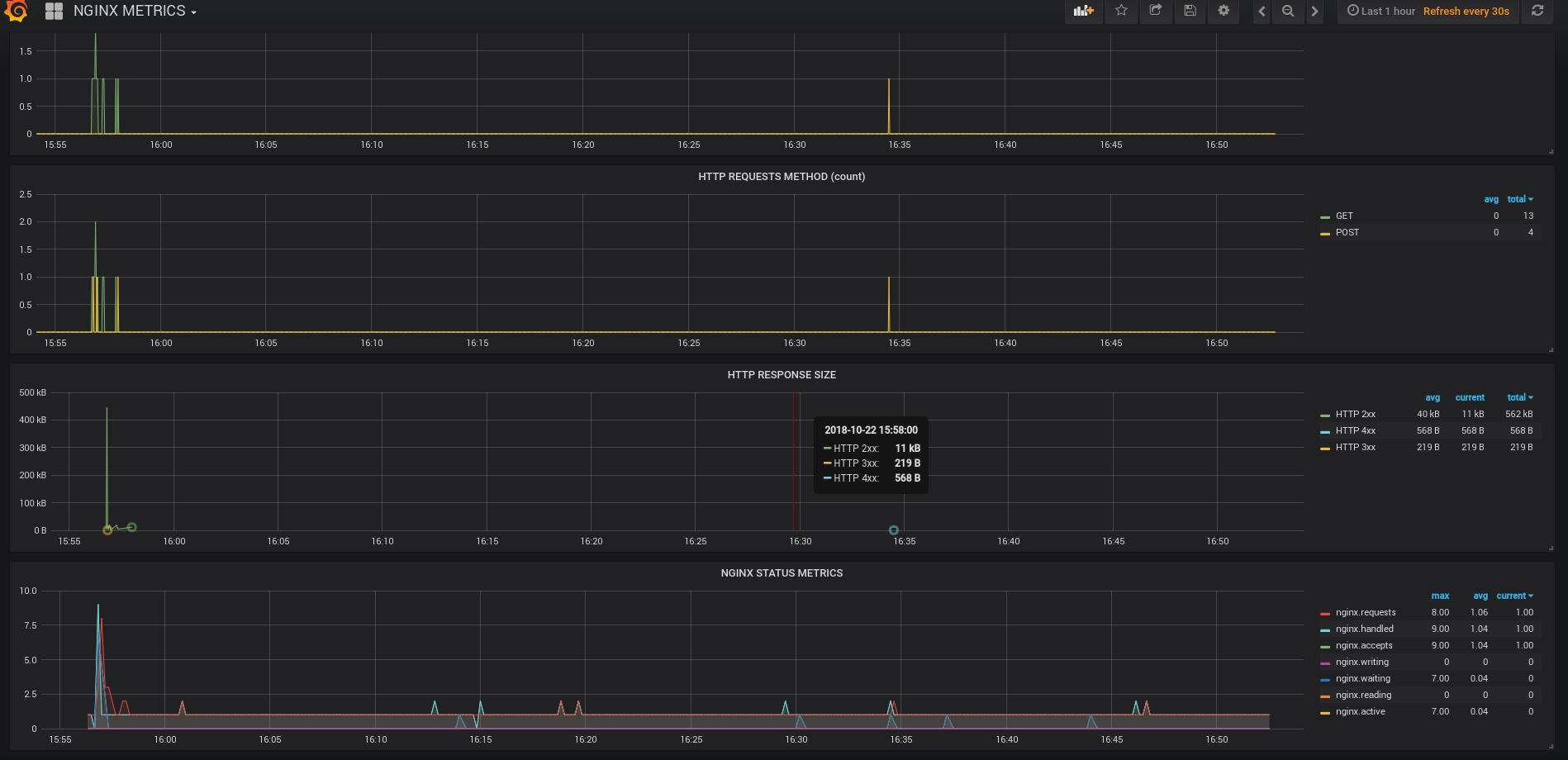Change the GET series color
The image size is (1568, 760).
pos(1325,216)
